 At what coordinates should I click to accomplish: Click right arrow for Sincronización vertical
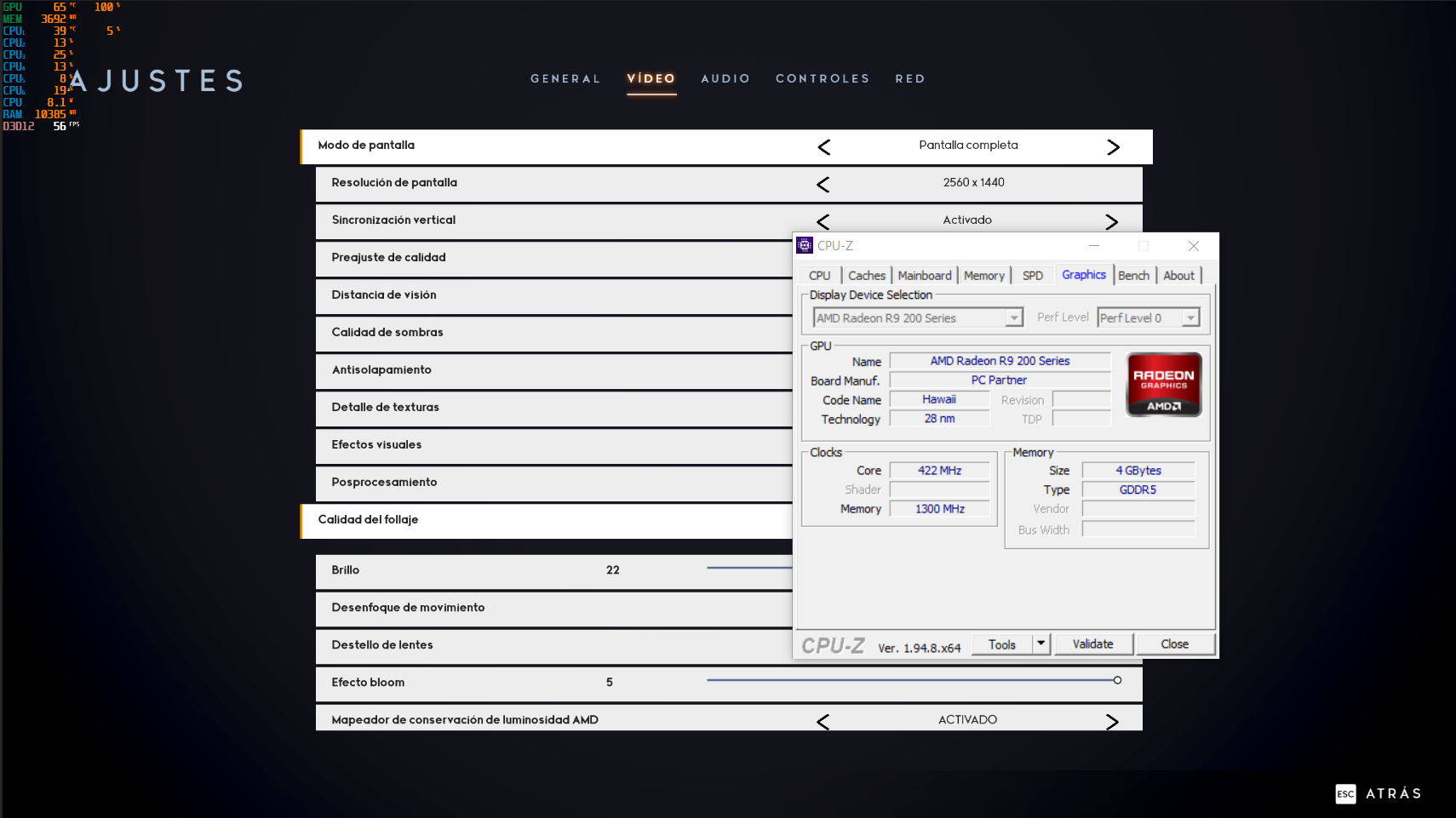(x=1111, y=222)
